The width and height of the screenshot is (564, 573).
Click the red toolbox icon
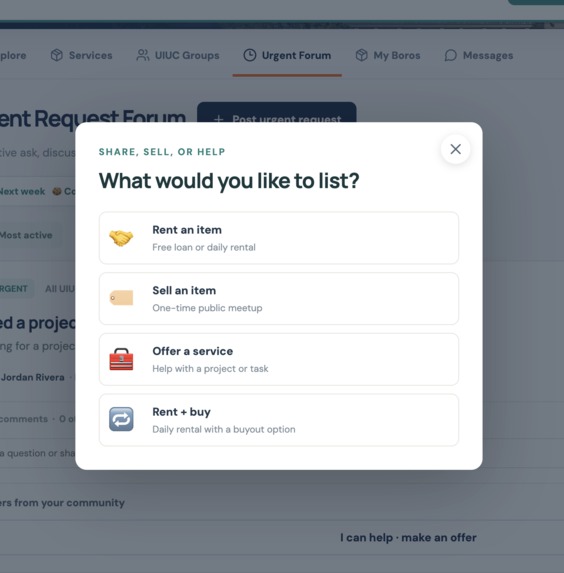coord(121,359)
